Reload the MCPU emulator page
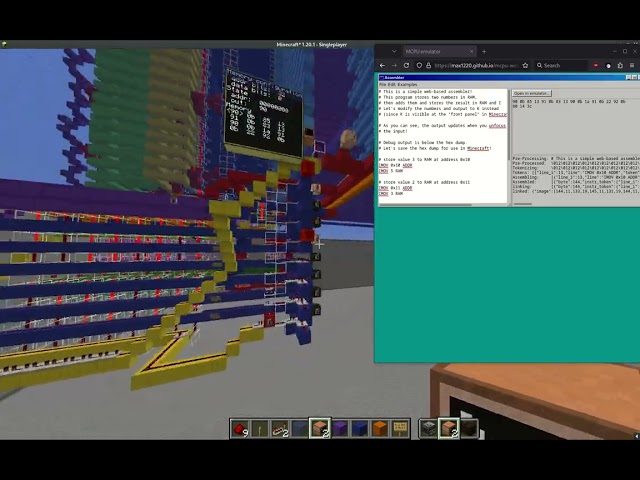The width and height of the screenshot is (640, 480). (x=407, y=65)
